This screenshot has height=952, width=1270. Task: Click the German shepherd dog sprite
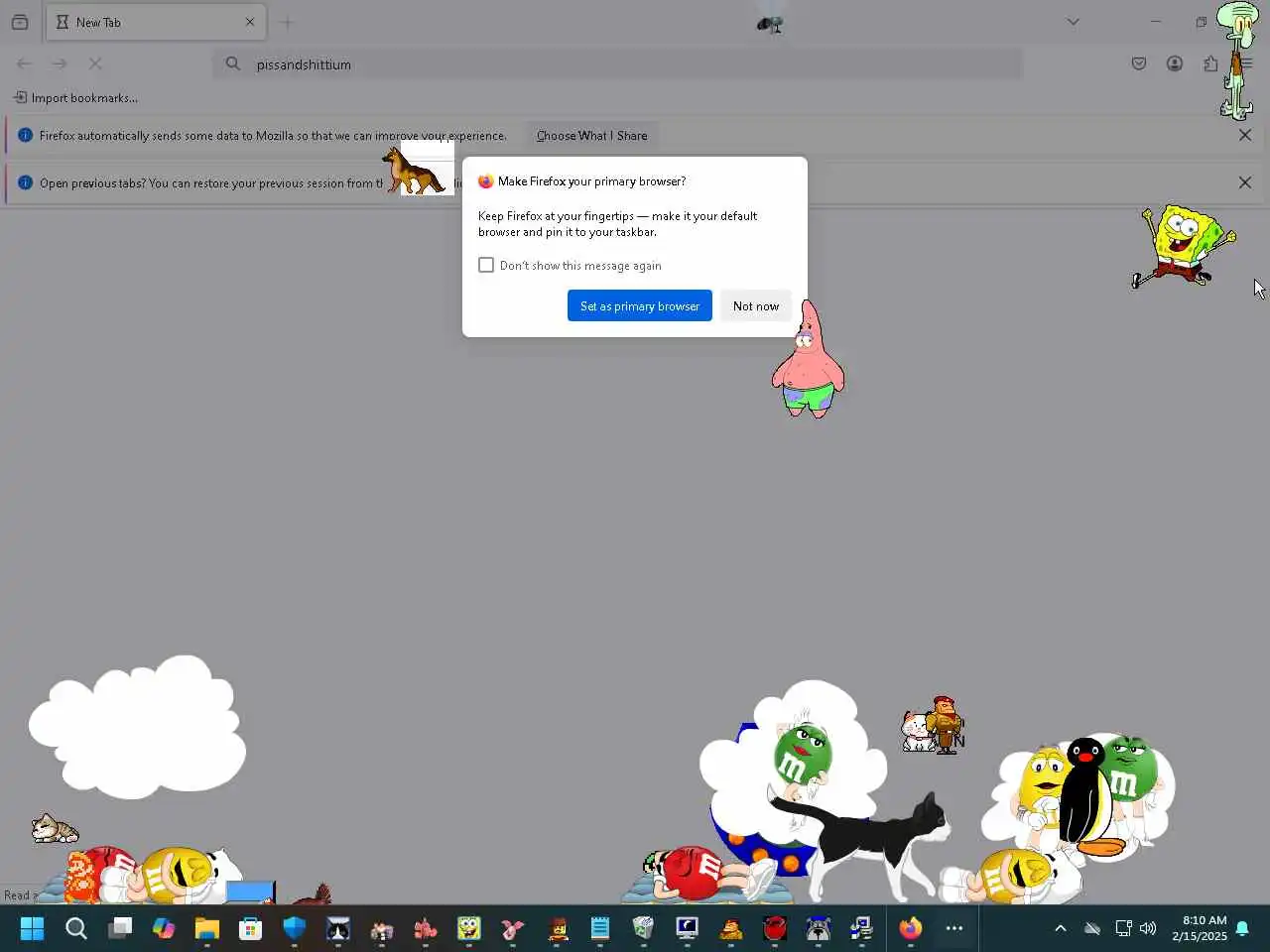[415, 171]
